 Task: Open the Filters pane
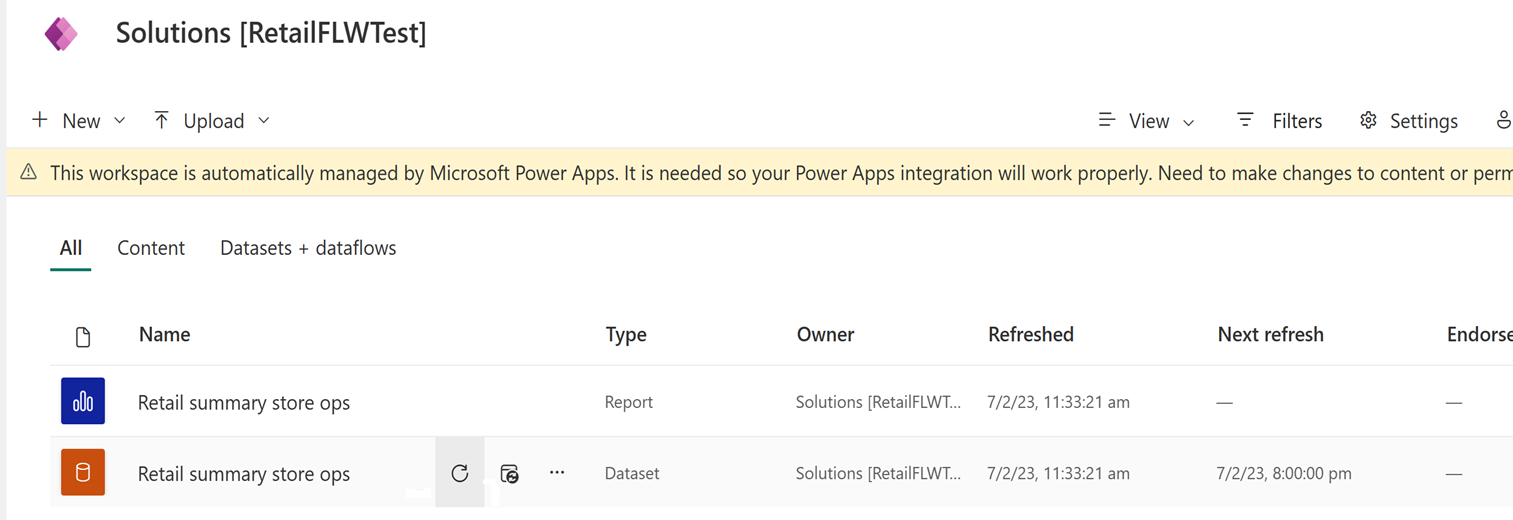pyautogui.click(x=1279, y=121)
